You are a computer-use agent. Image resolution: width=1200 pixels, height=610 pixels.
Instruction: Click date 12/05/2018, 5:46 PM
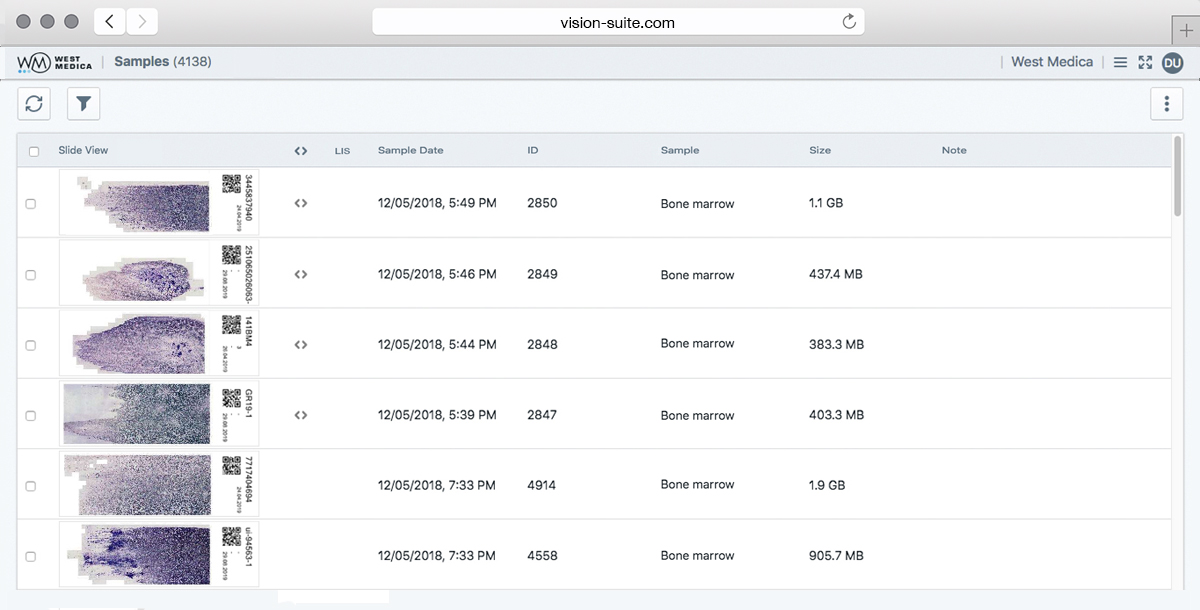click(x=437, y=274)
